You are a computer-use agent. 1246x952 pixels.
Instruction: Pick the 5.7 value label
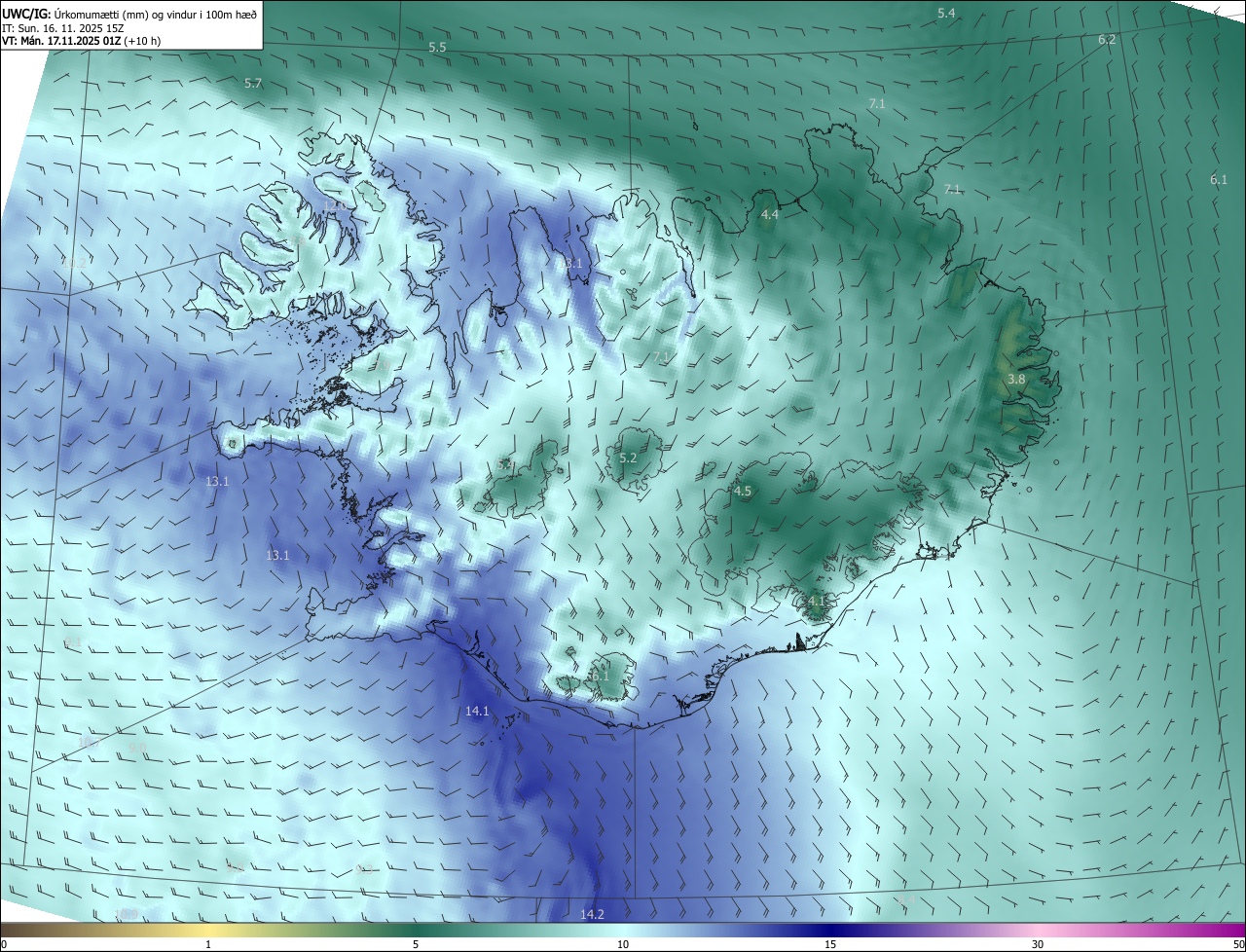[x=253, y=84]
